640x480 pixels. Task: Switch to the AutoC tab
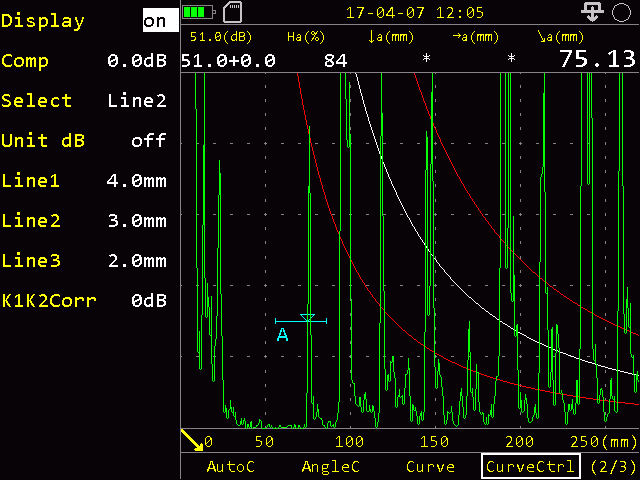[x=231, y=467]
